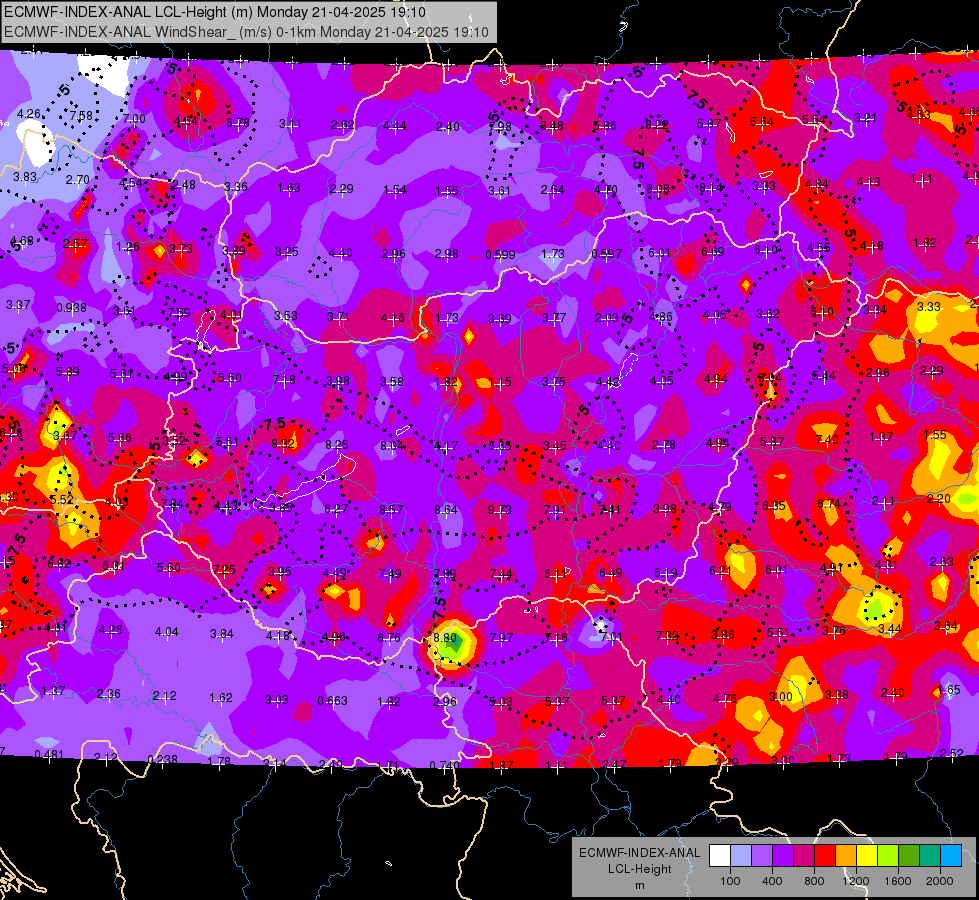Click the 2000 label on the legend scale
Image resolution: width=979 pixels, height=900 pixels.
940,881
